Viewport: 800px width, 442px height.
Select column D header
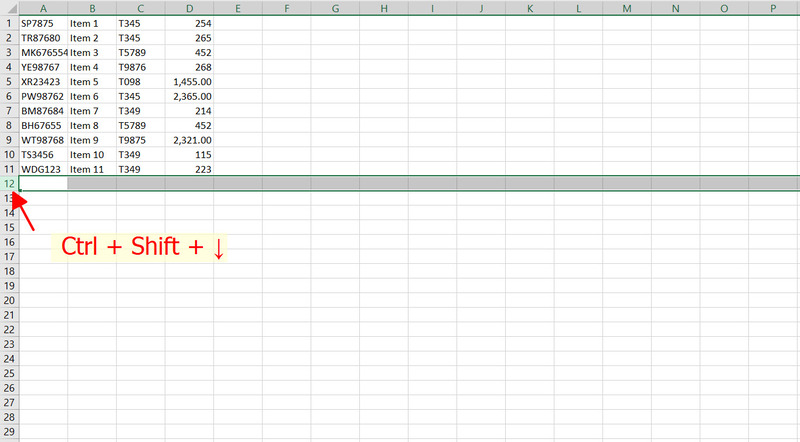(189, 8)
